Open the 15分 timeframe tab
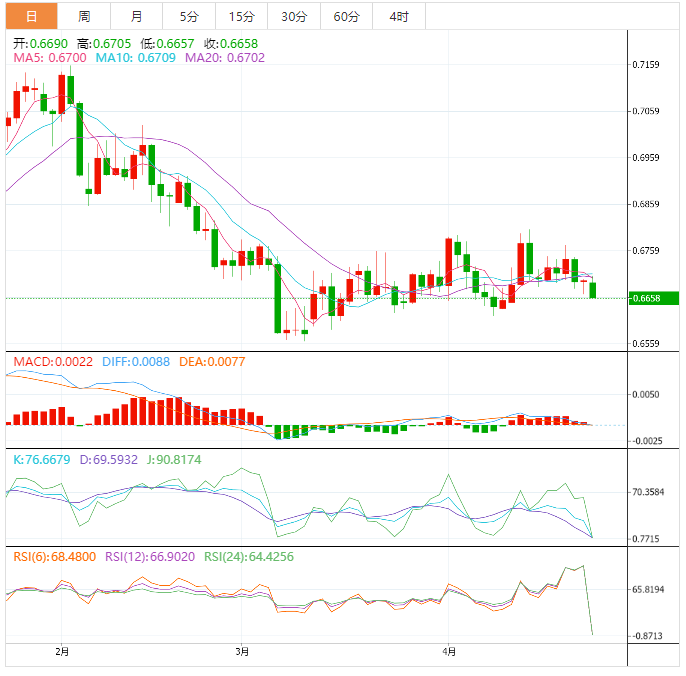The height and width of the screenshot is (676, 686). [x=242, y=17]
